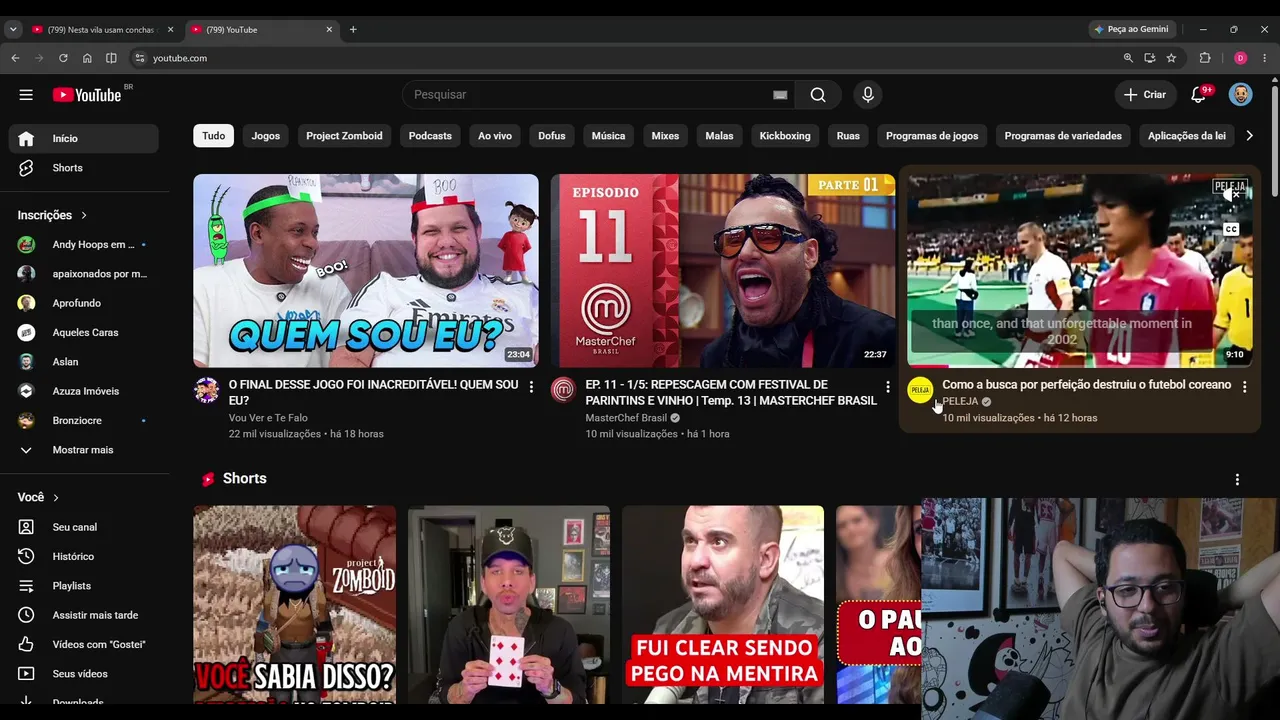The height and width of the screenshot is (720, 1280).
Task: Open the Chrome profile icon with the letter D
Action: click(1240, 58)
